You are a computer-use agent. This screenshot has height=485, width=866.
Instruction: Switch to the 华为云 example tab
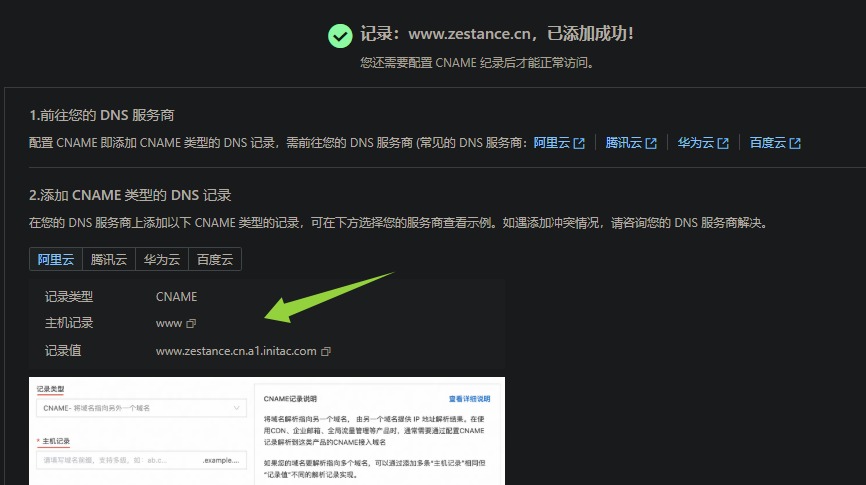[162, 259]
